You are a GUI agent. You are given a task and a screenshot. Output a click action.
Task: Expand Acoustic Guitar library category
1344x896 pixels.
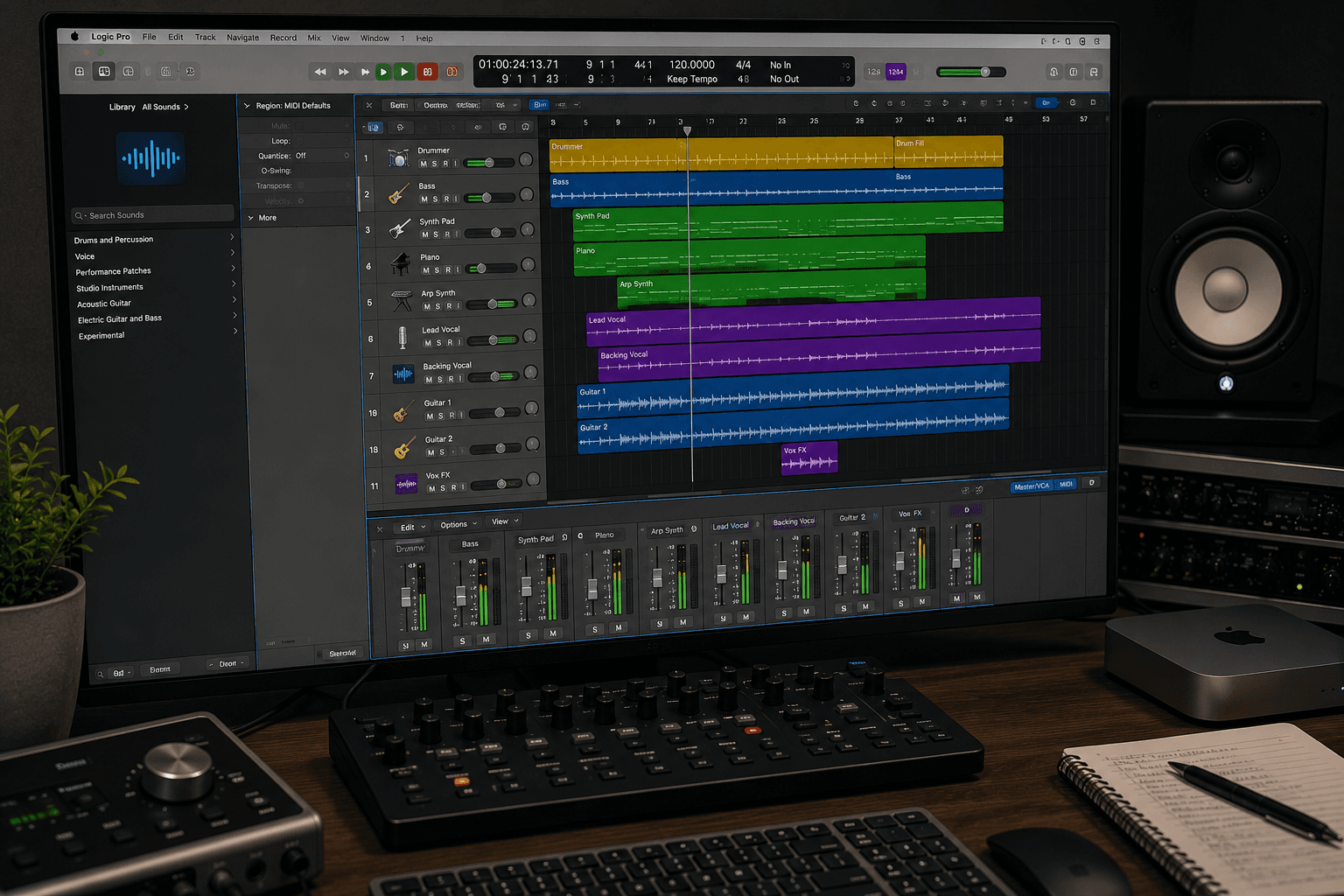(x=234, y=300)
